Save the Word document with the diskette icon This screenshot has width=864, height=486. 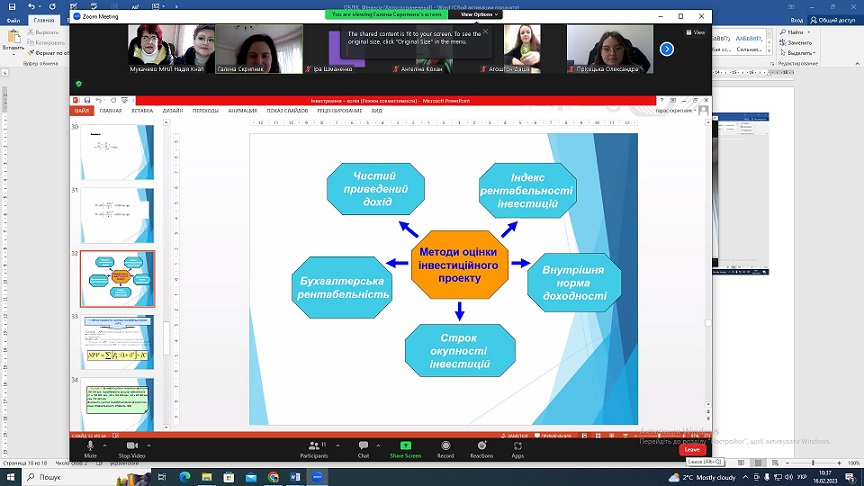pyautogui.click(x=12, y=7)
